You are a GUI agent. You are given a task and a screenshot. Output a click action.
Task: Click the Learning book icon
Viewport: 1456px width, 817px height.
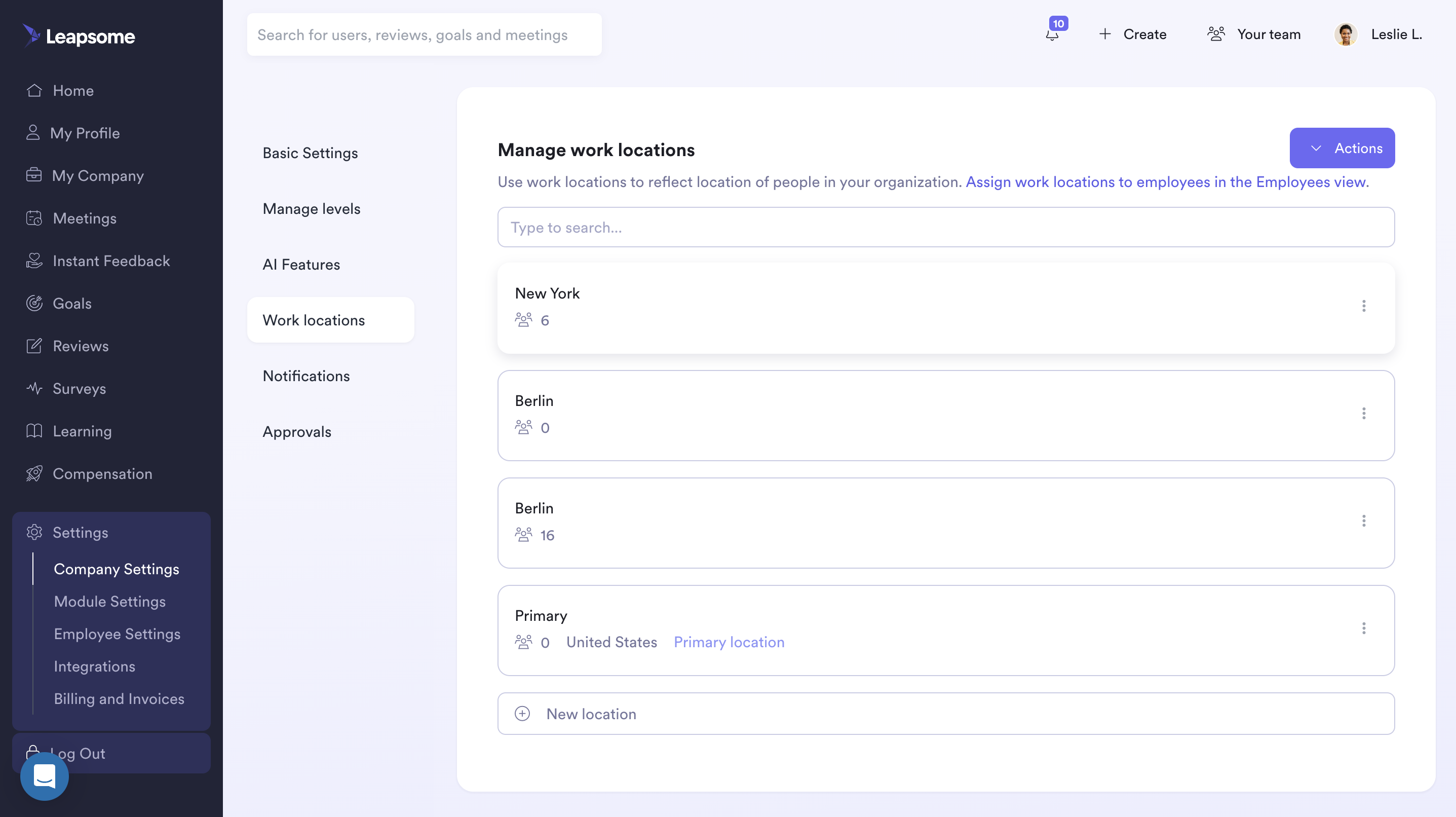point(34,431)
